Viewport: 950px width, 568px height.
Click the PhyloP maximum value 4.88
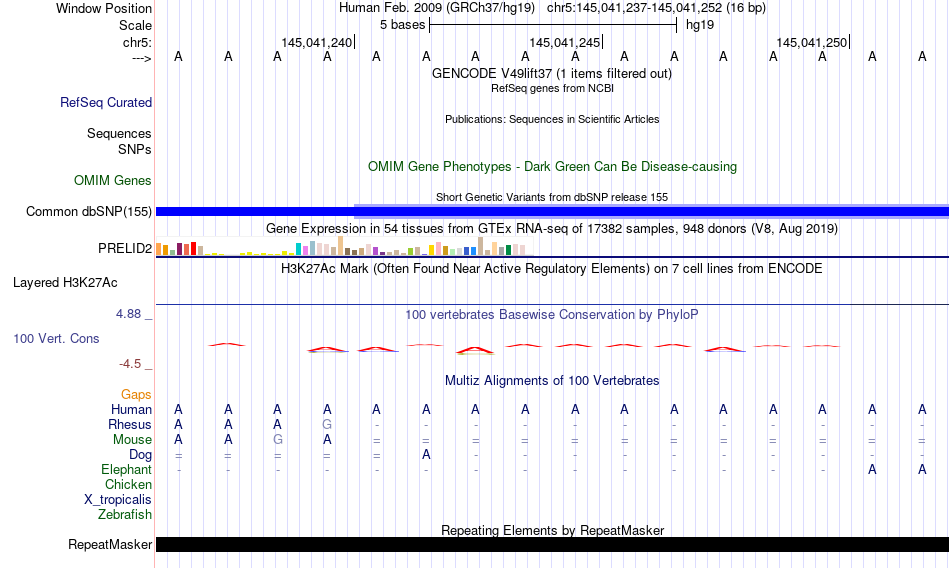[x=128, y=314]
